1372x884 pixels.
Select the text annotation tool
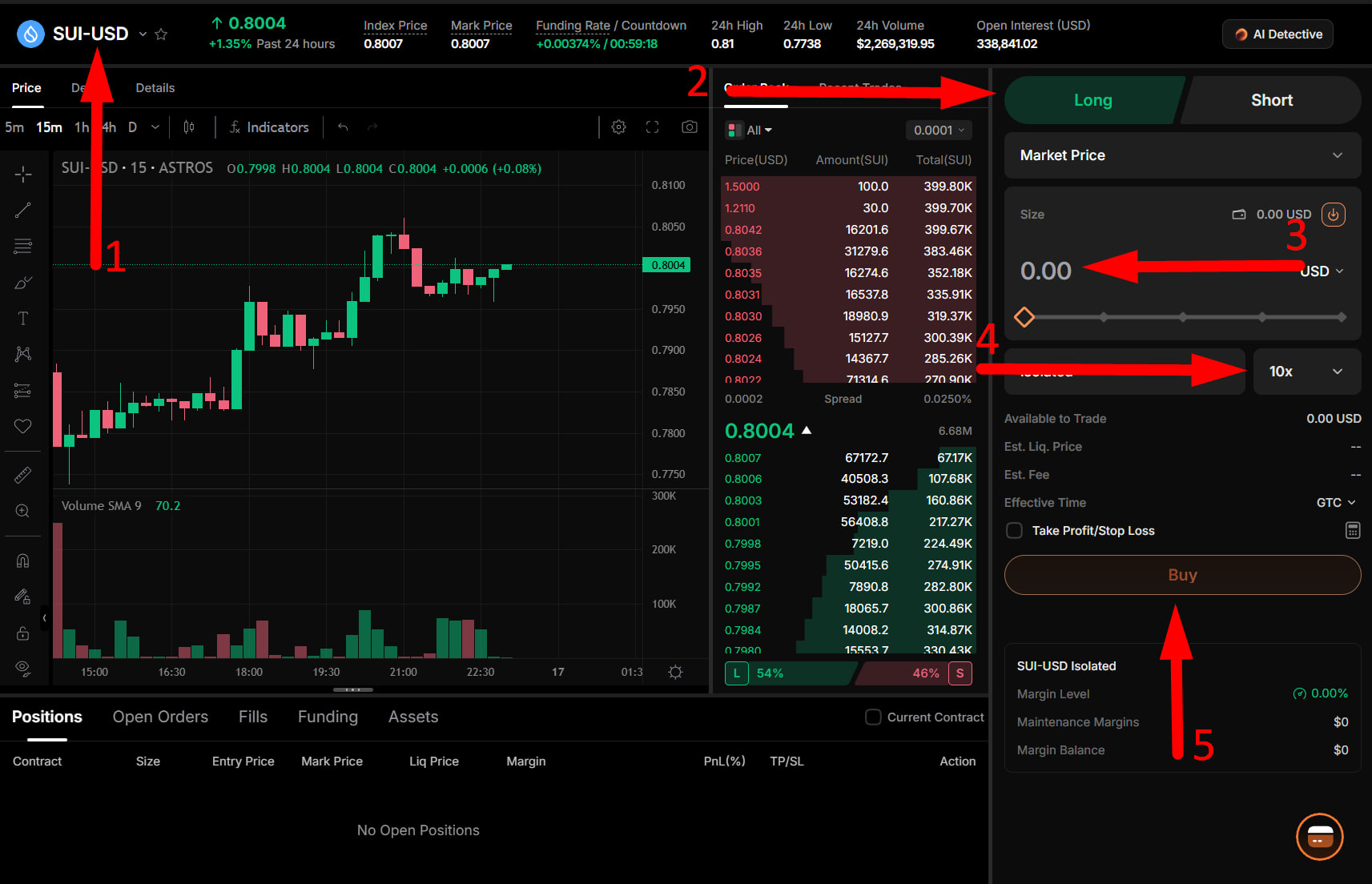click(23, 319)
